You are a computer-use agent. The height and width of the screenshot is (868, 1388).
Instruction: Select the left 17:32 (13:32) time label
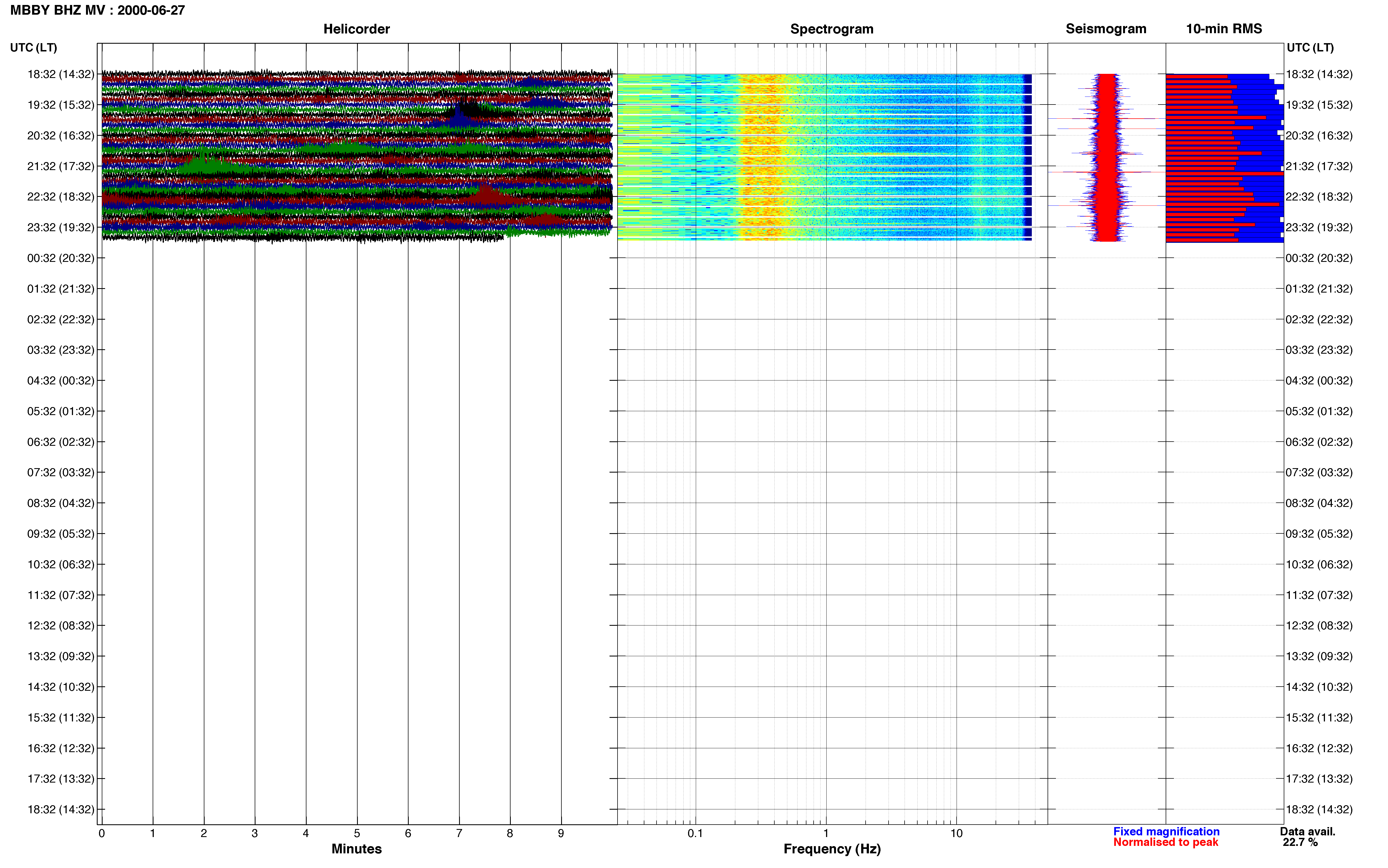(x=61, y=779)
